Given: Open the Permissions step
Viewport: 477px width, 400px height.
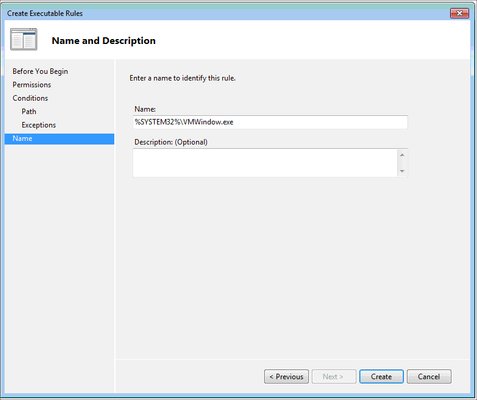Looking at the screenshot, I should pos(32,85).
